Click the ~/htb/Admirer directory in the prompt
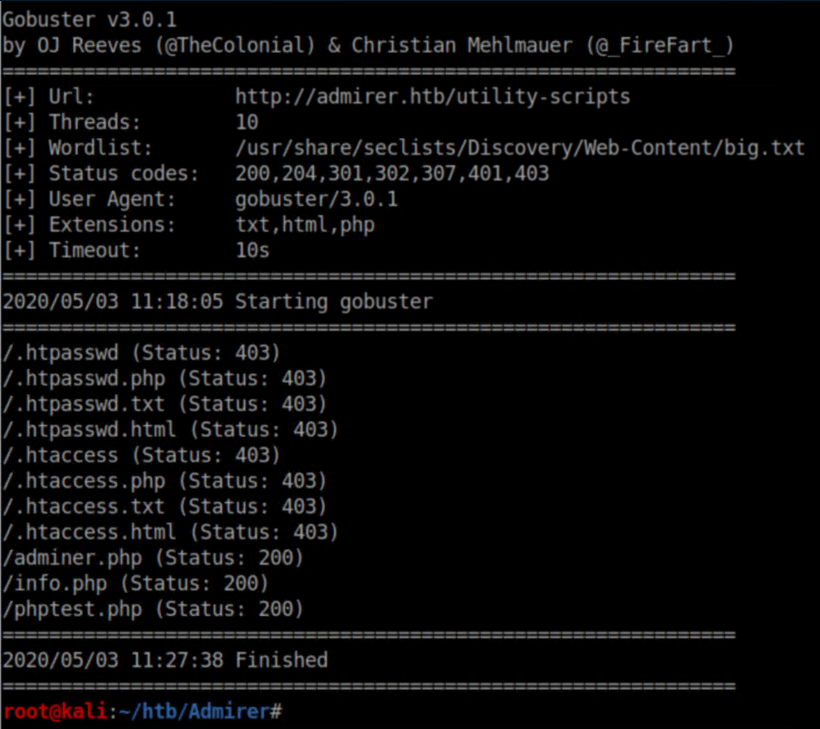The height and width of the screenshot is (729, 820). point(209,711)
